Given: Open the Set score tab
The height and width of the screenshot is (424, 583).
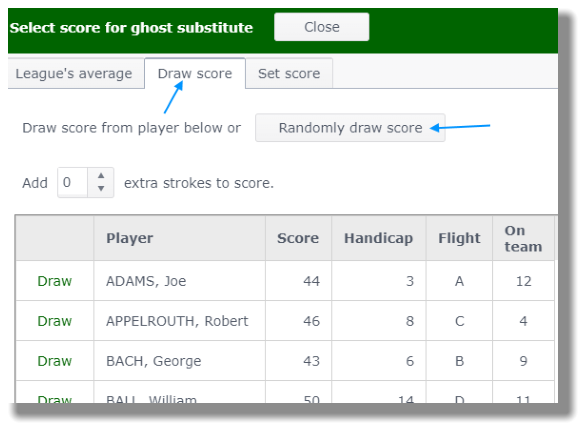Looking at the screenshot, I should pyautogui.click(x=289, y=74).
